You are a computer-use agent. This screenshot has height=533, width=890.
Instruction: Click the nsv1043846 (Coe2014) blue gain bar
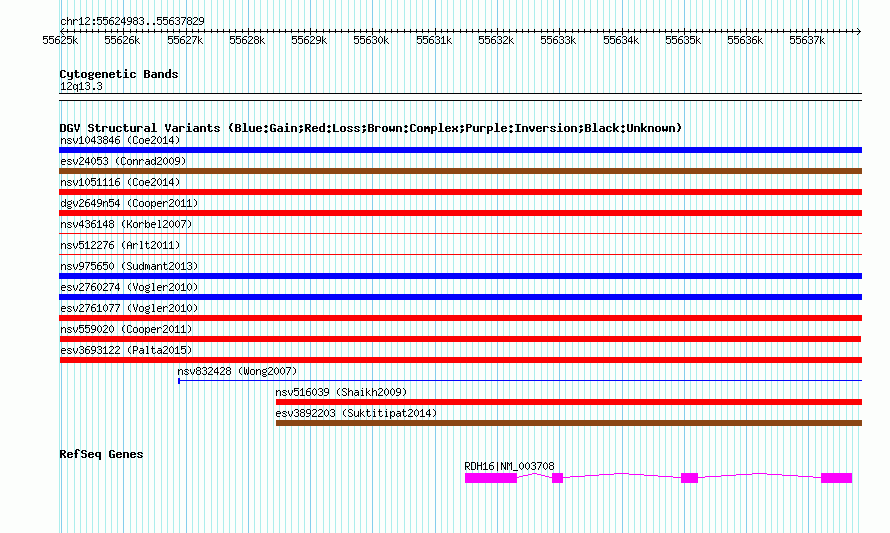coord(460,150)
